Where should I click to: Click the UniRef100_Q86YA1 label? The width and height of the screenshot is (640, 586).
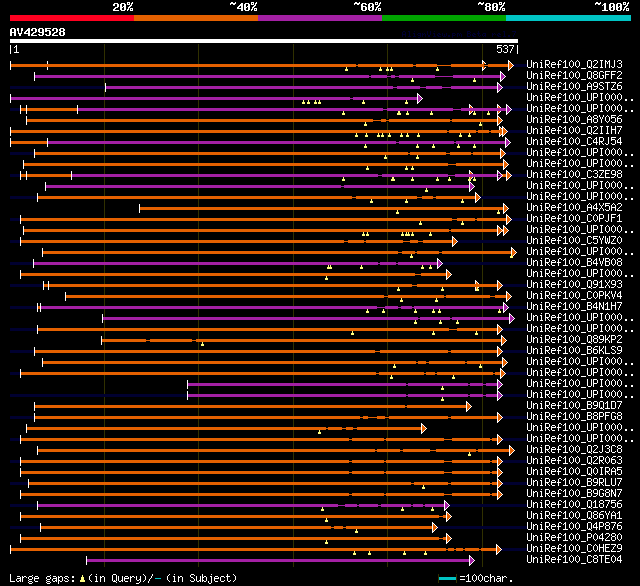(x=574, y=516)
